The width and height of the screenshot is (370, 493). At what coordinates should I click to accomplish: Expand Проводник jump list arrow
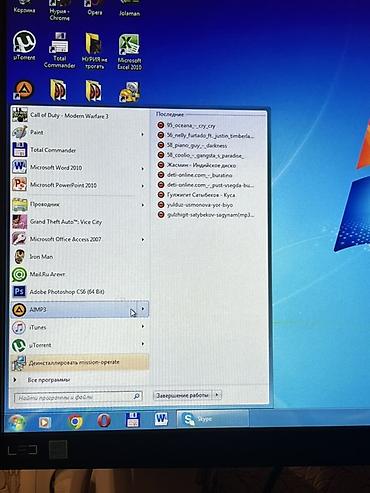(x=143, y=205)
